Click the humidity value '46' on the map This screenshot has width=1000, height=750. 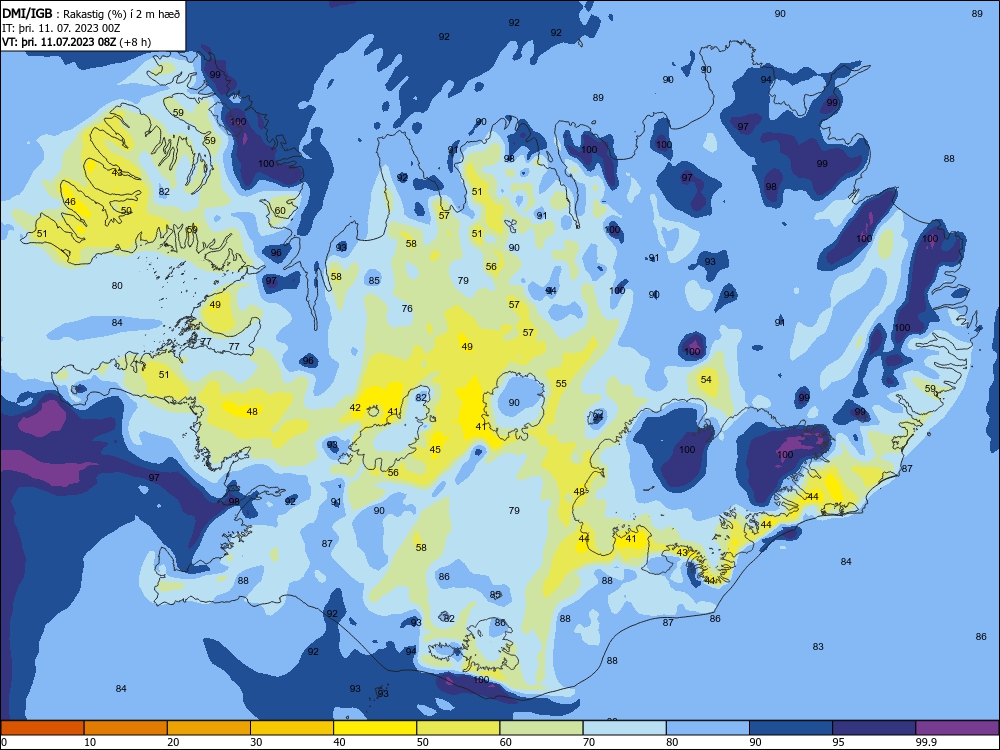[70, 202]
